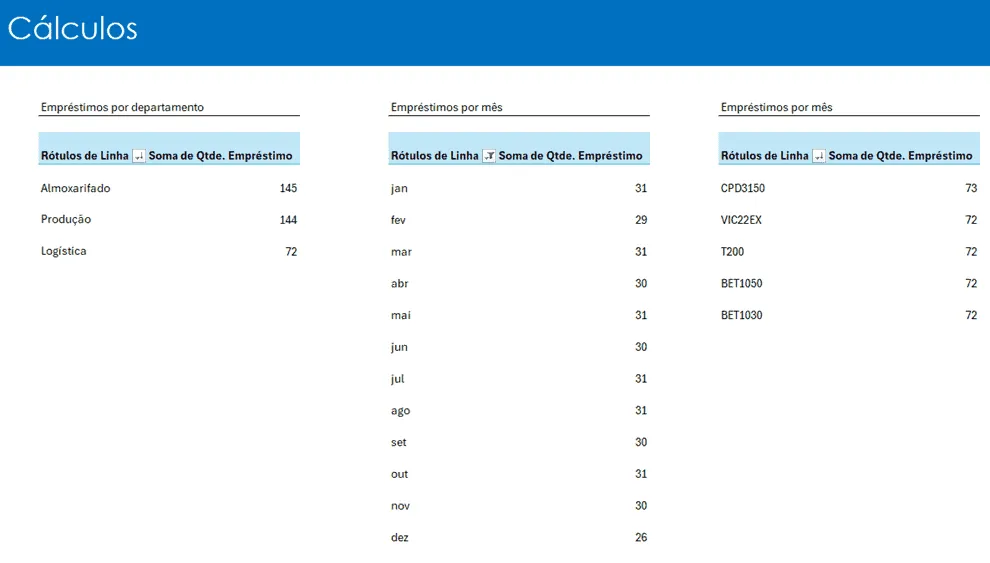Select the VIC22EX row label
The height and width of the screenshot is (563, 990).
pyautogui.click(x=741, y=220)
